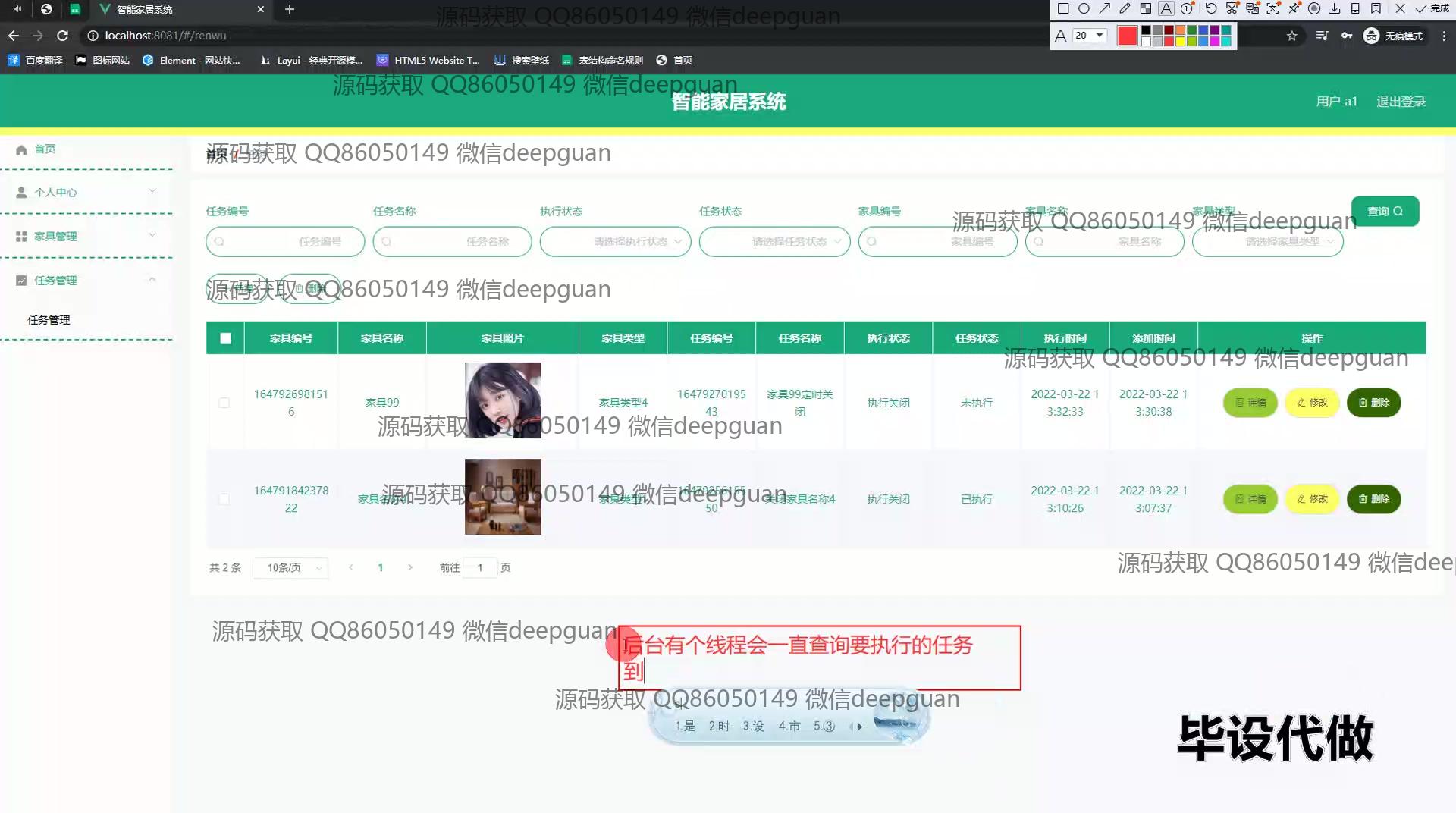Check the second task row checkbox
Screen dimensions: 1456x813
[224, 499]
